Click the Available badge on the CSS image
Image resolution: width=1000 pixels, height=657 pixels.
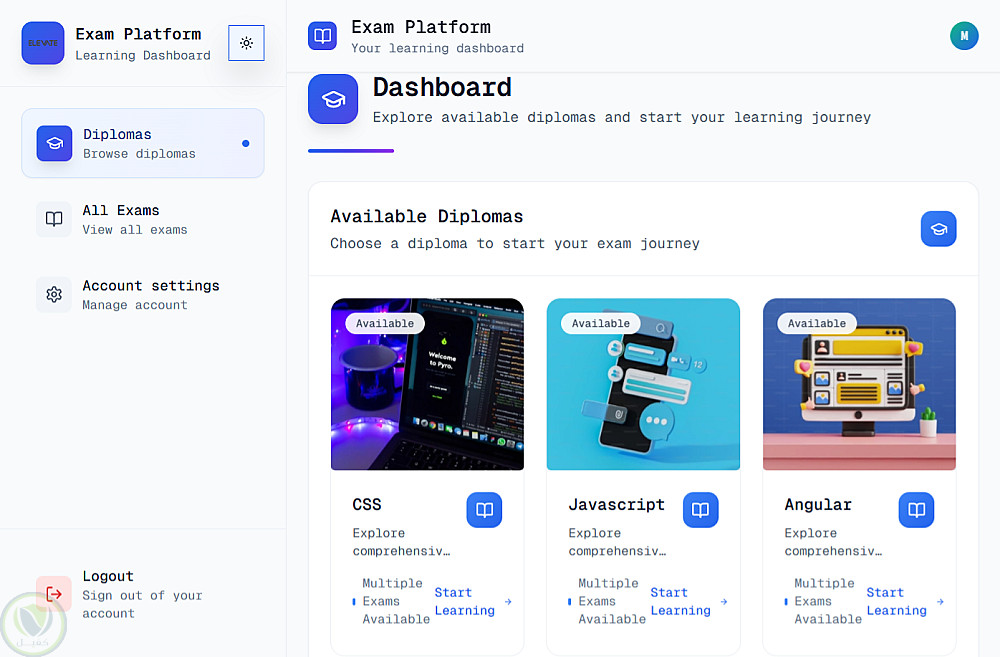tap(385, 323)
